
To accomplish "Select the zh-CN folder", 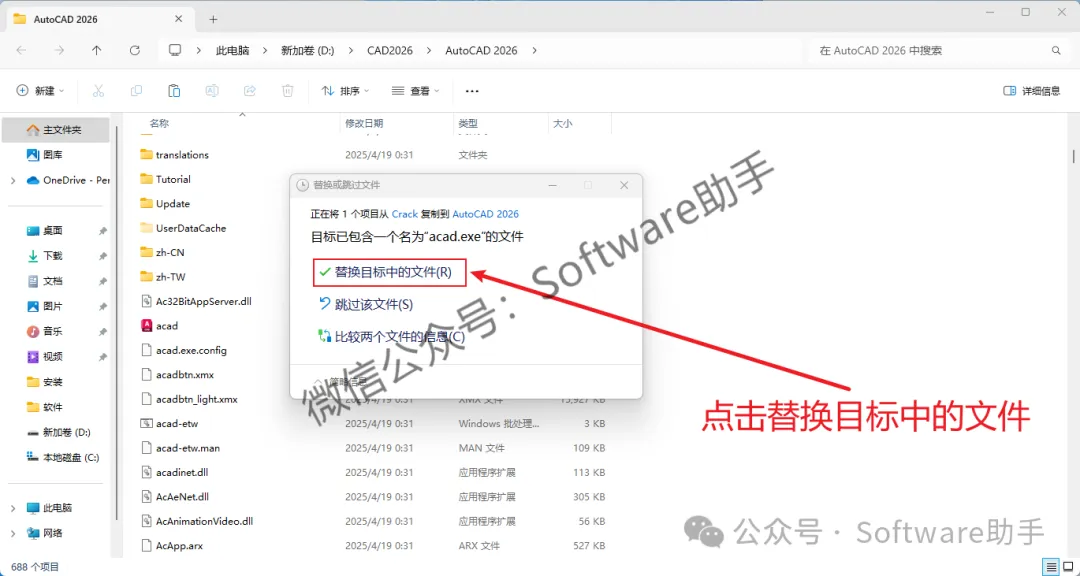I will click(170, 253).
